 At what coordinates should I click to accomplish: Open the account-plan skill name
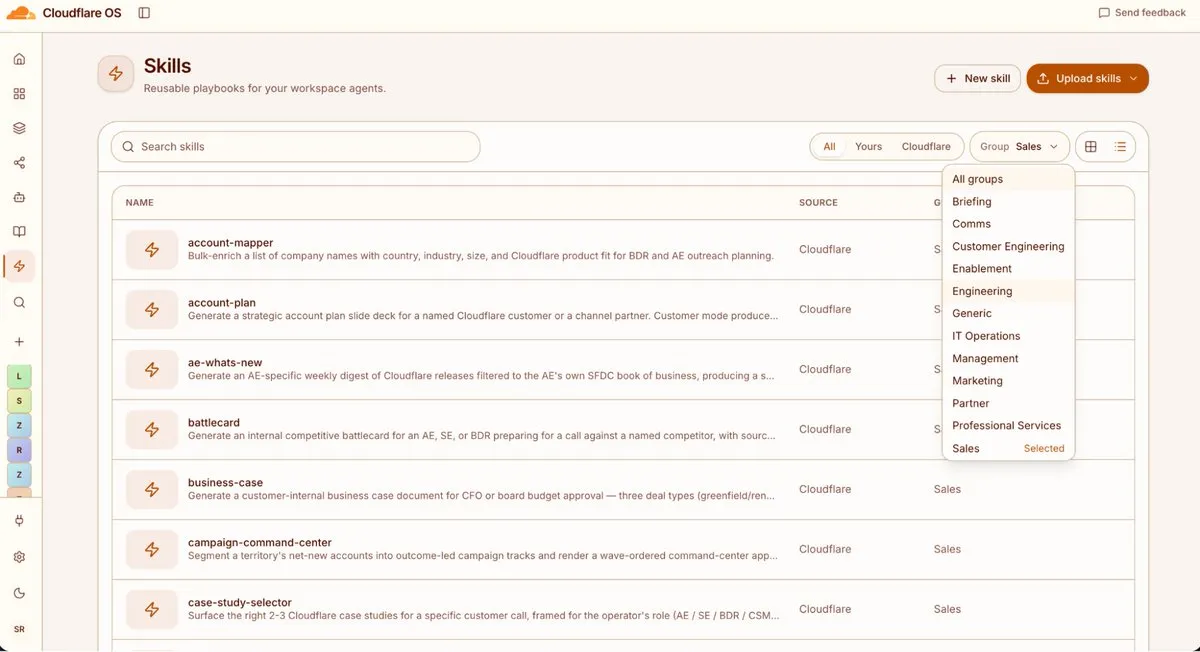pyautogui.click(x=222, y=303)
